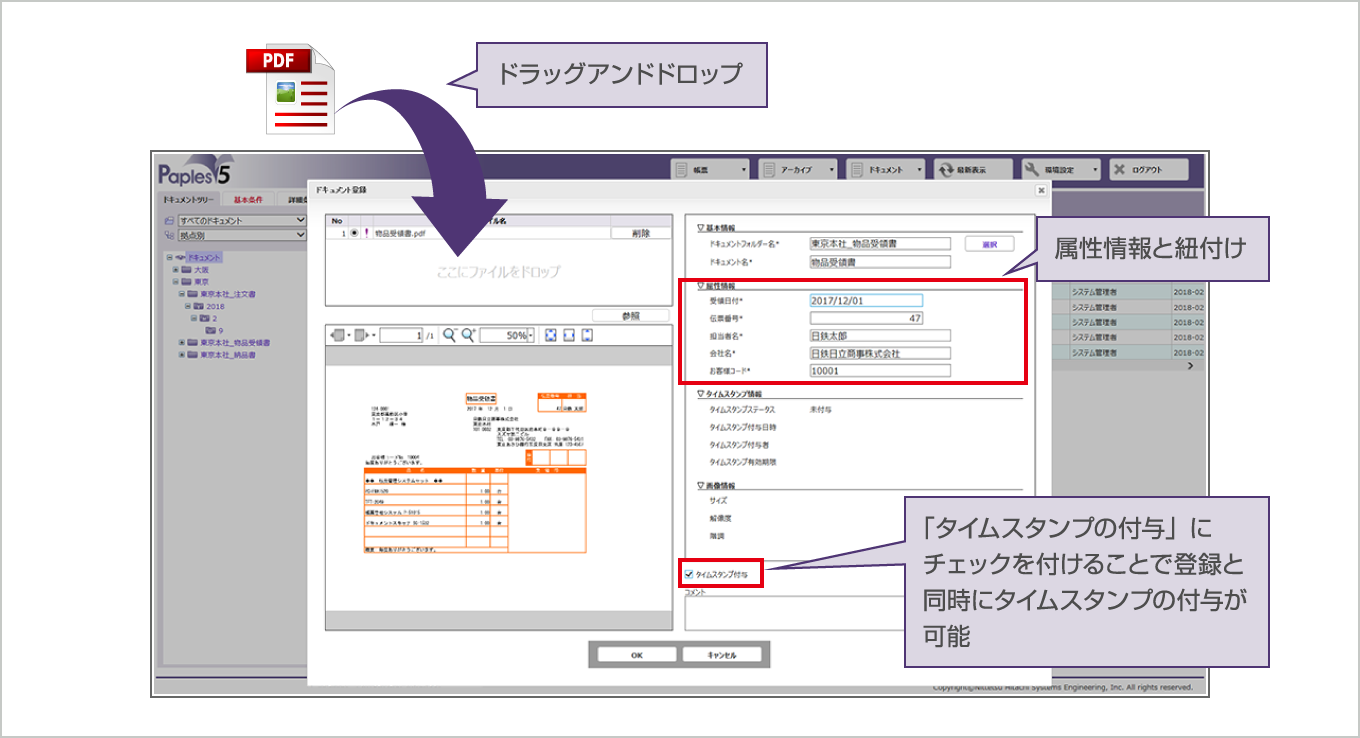Uncheck the タイムスタンプ付与 checkbox
This screenshot has width=1360, height=738.
click(689, 575)
